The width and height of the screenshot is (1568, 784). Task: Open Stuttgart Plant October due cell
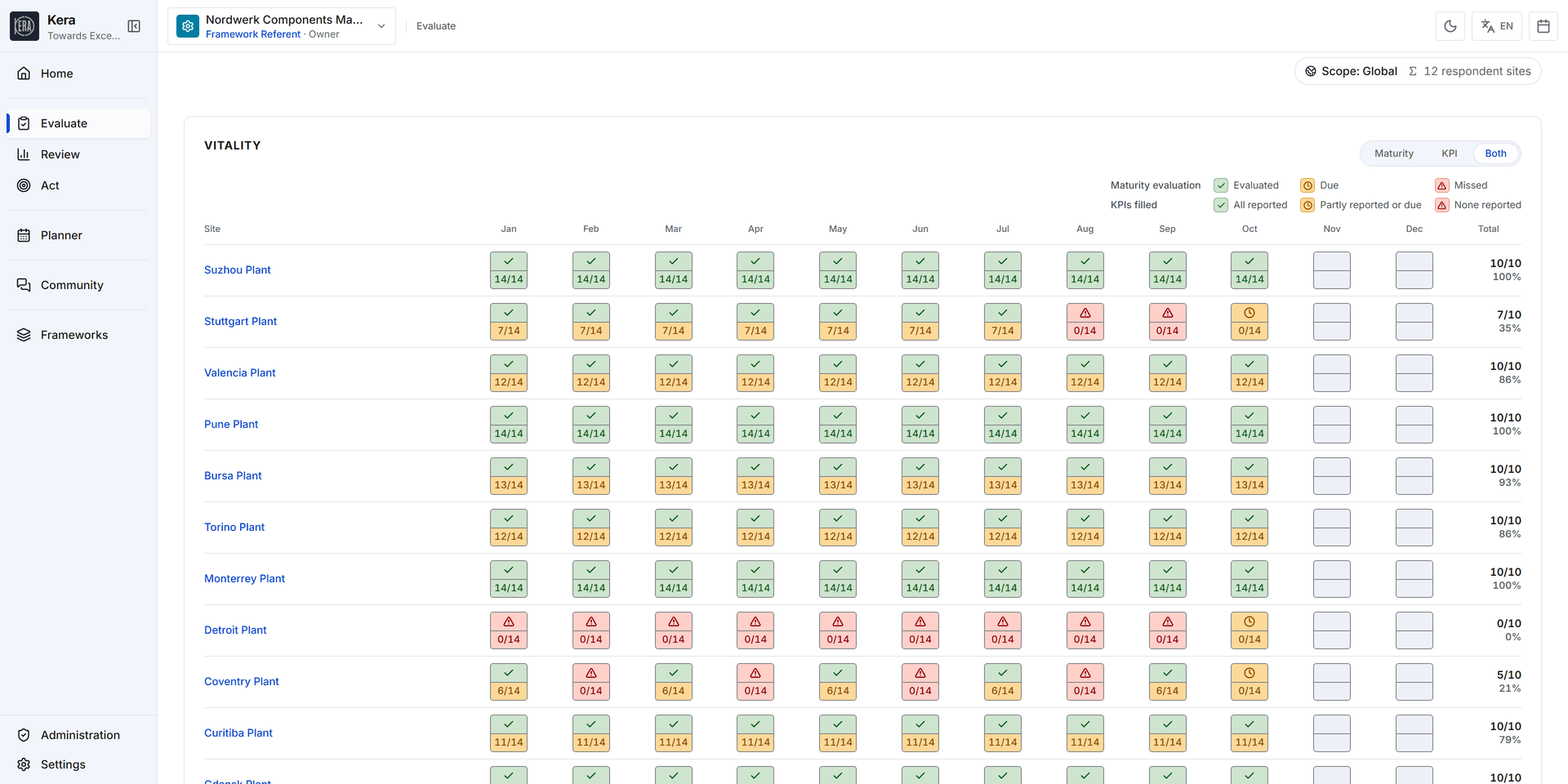click(1249, 322)
